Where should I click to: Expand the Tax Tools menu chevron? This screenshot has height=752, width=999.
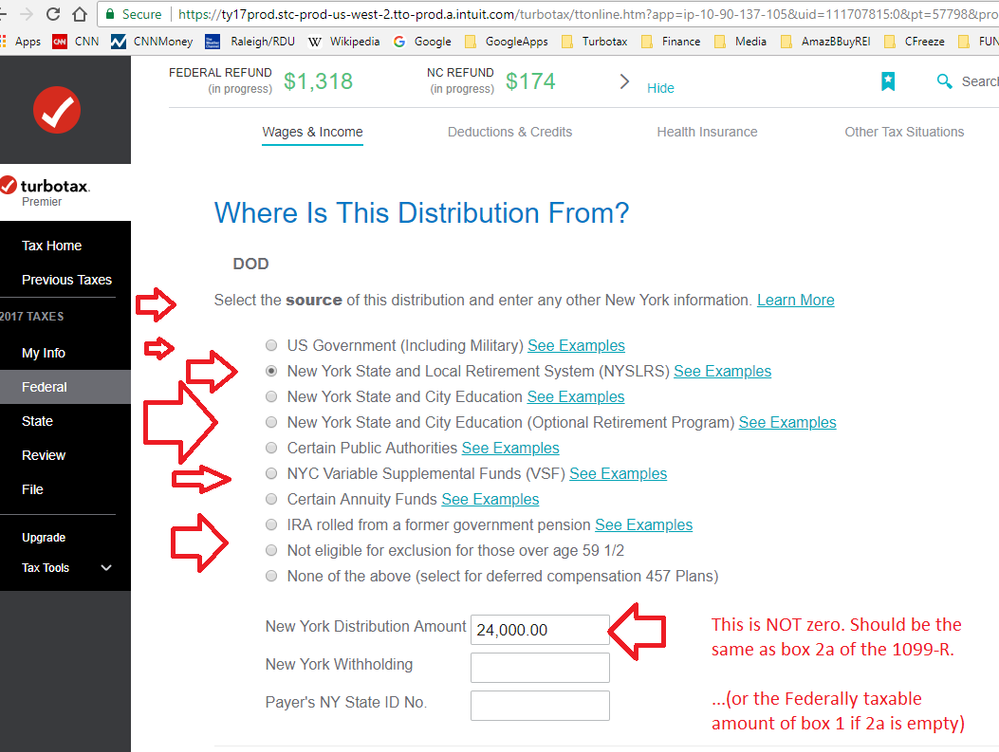click(106, 568)
